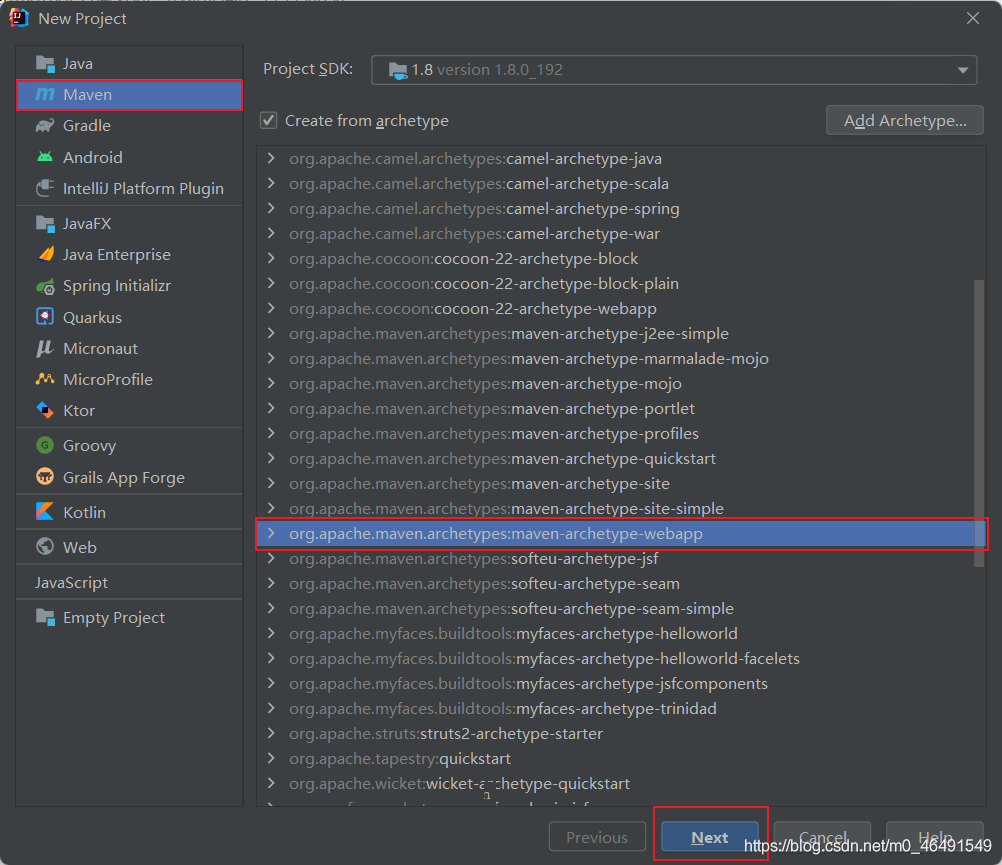Expand myfaces-archetype-helloworld-facelets node
1002x865 pixels.
click(x=272, y=658)
